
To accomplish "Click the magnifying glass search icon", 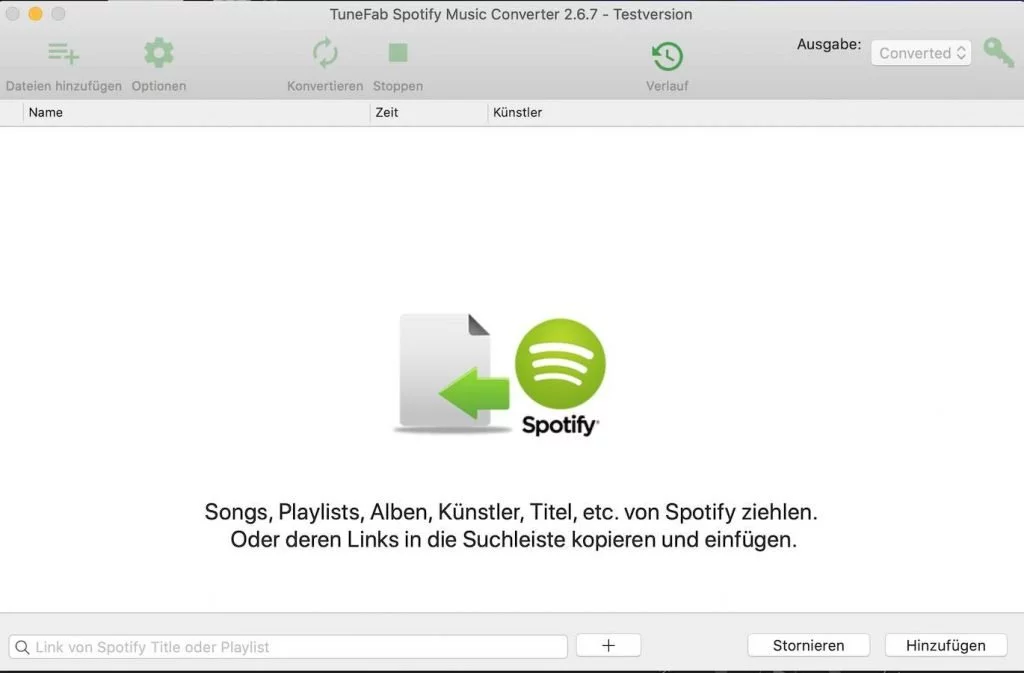I will (x=22, y=647).
